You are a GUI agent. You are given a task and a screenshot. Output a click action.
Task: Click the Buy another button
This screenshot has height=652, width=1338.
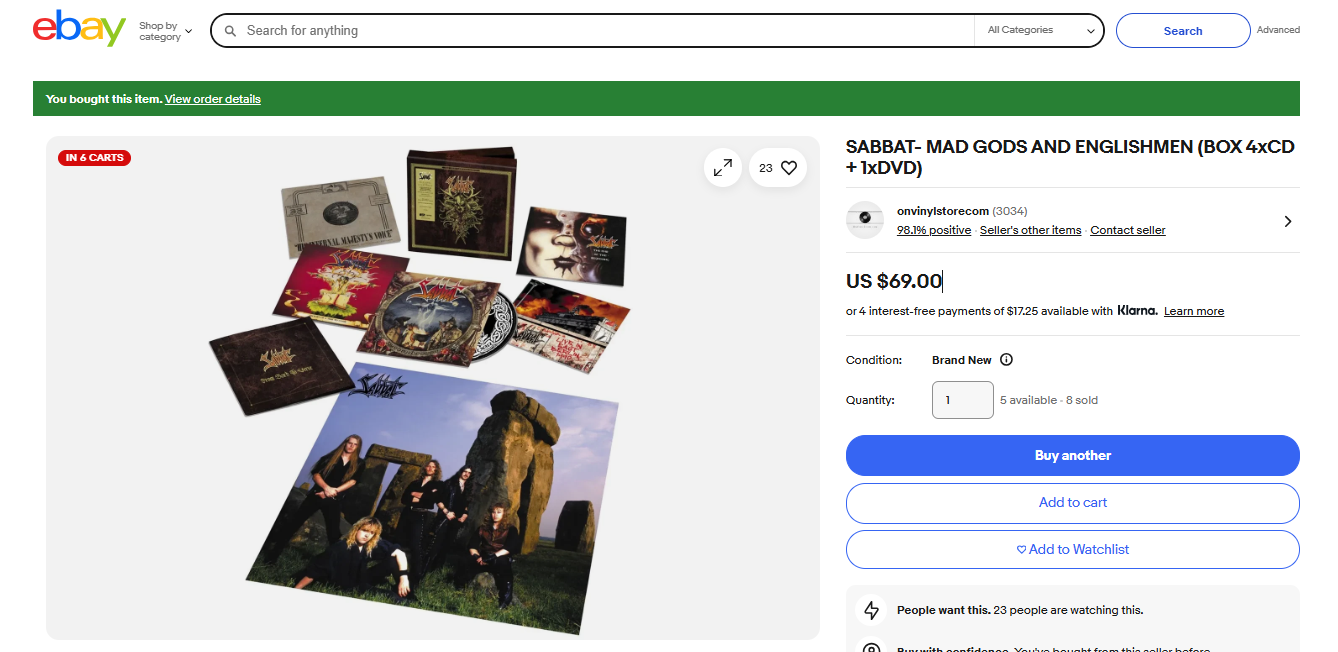1072,455
